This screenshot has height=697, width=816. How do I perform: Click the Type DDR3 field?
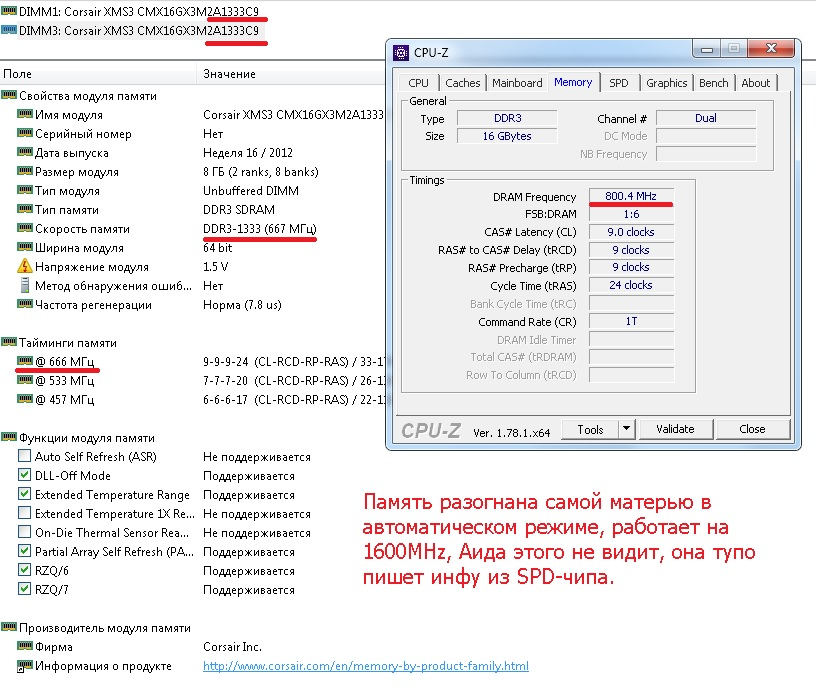click(x=507, y=118)
